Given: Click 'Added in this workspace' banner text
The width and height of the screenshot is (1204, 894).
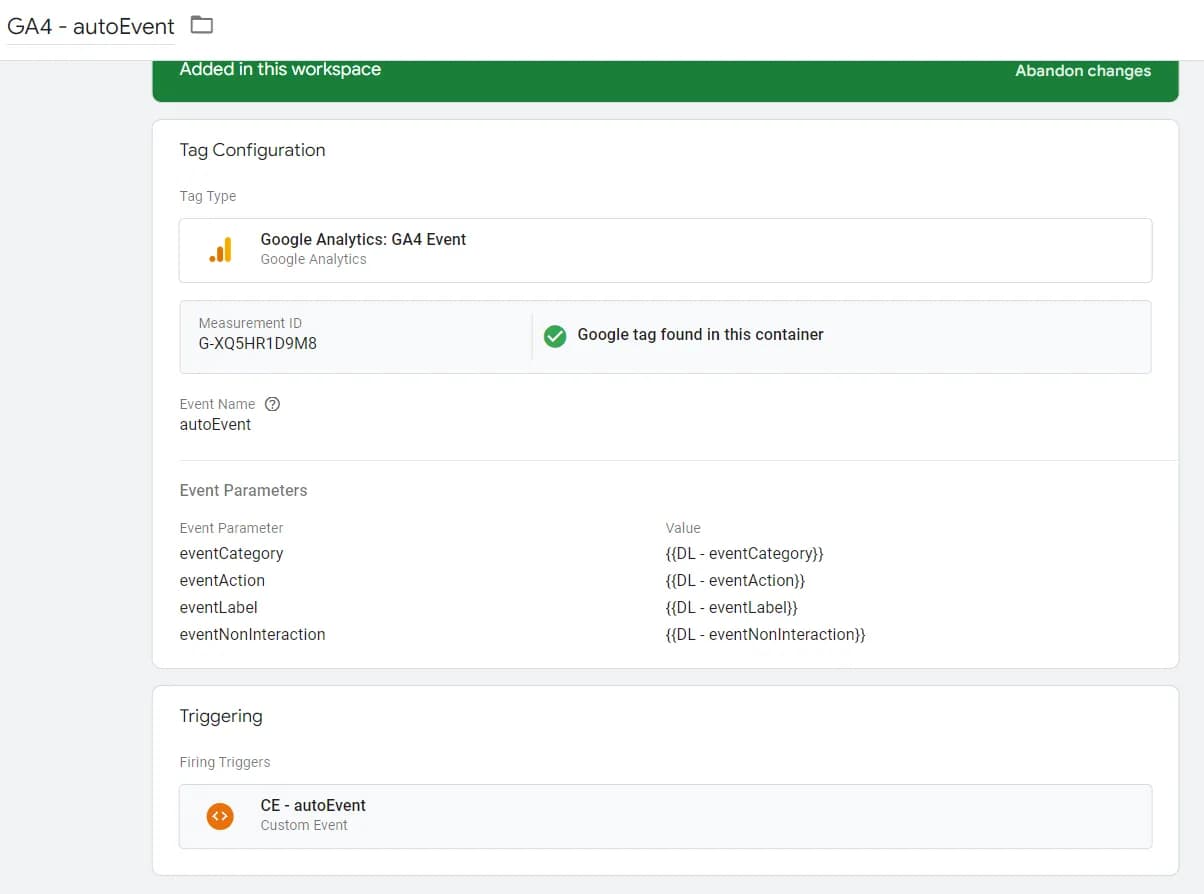Looking at the screenshot, I should (x=280, y=69).
